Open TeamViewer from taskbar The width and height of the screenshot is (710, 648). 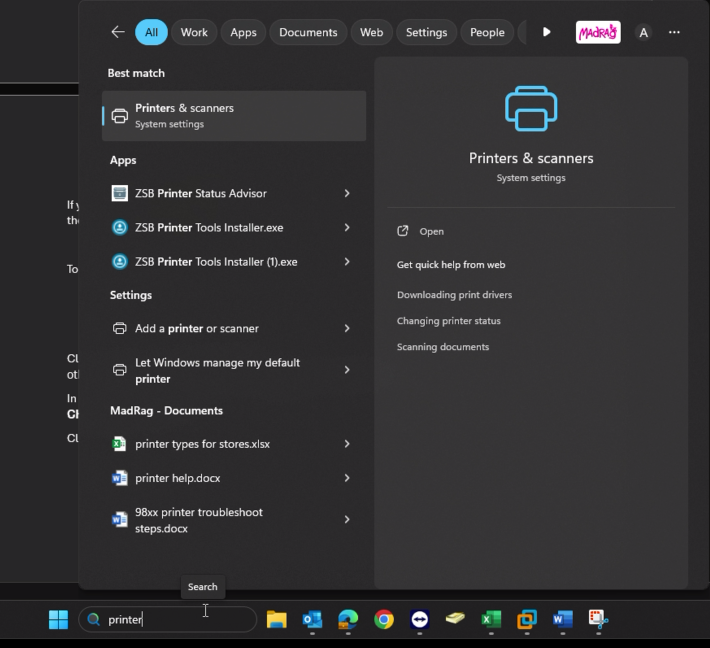click(x=419, y=619)
